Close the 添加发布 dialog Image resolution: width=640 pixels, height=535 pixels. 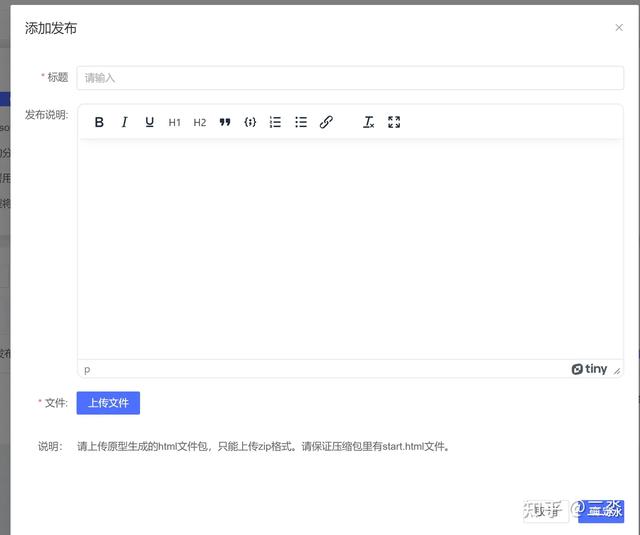coord(619,27)
